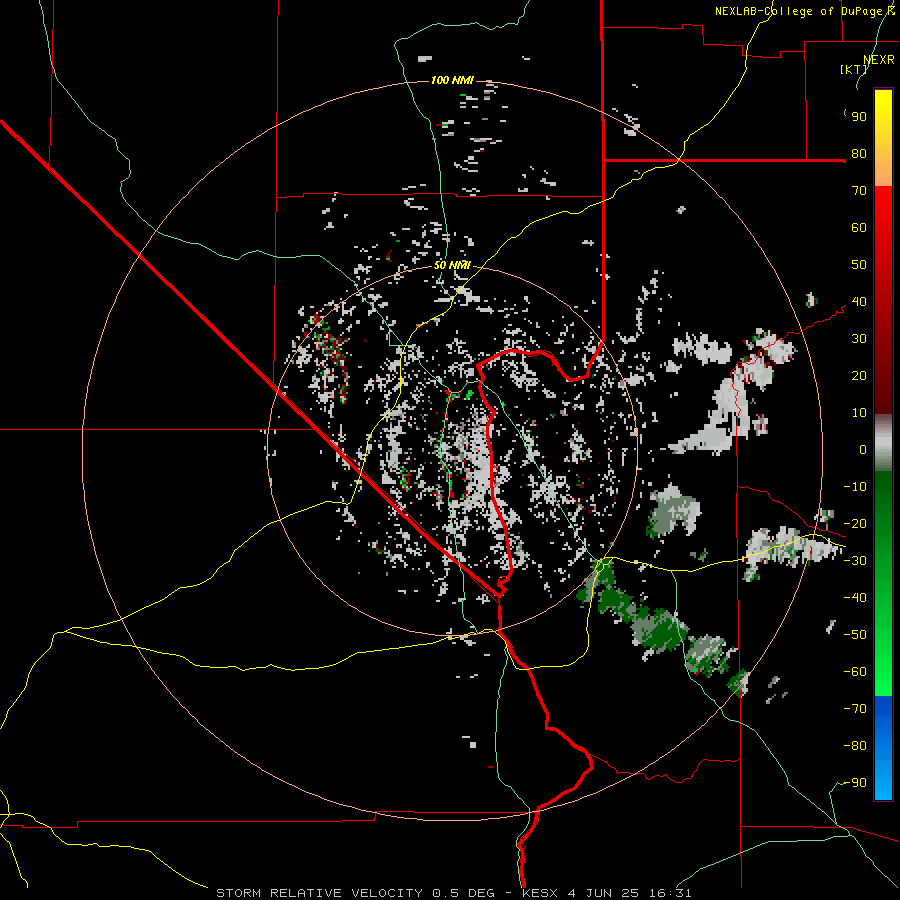The image size is (900, 900).
Task: Click the gray zero-velocity segment of the color scale
Action: click(883, 443)
